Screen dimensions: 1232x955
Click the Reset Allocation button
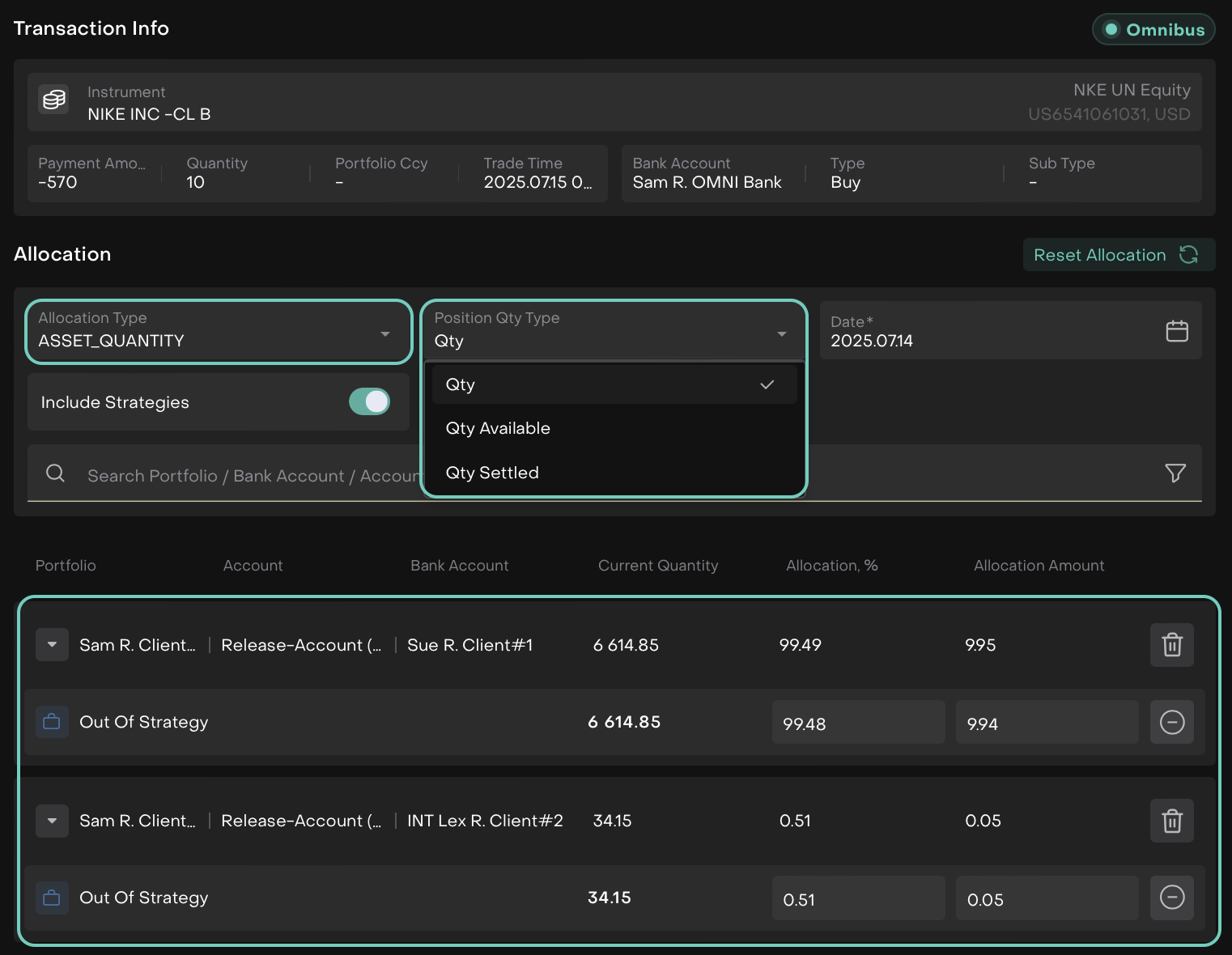[1118, 255]
